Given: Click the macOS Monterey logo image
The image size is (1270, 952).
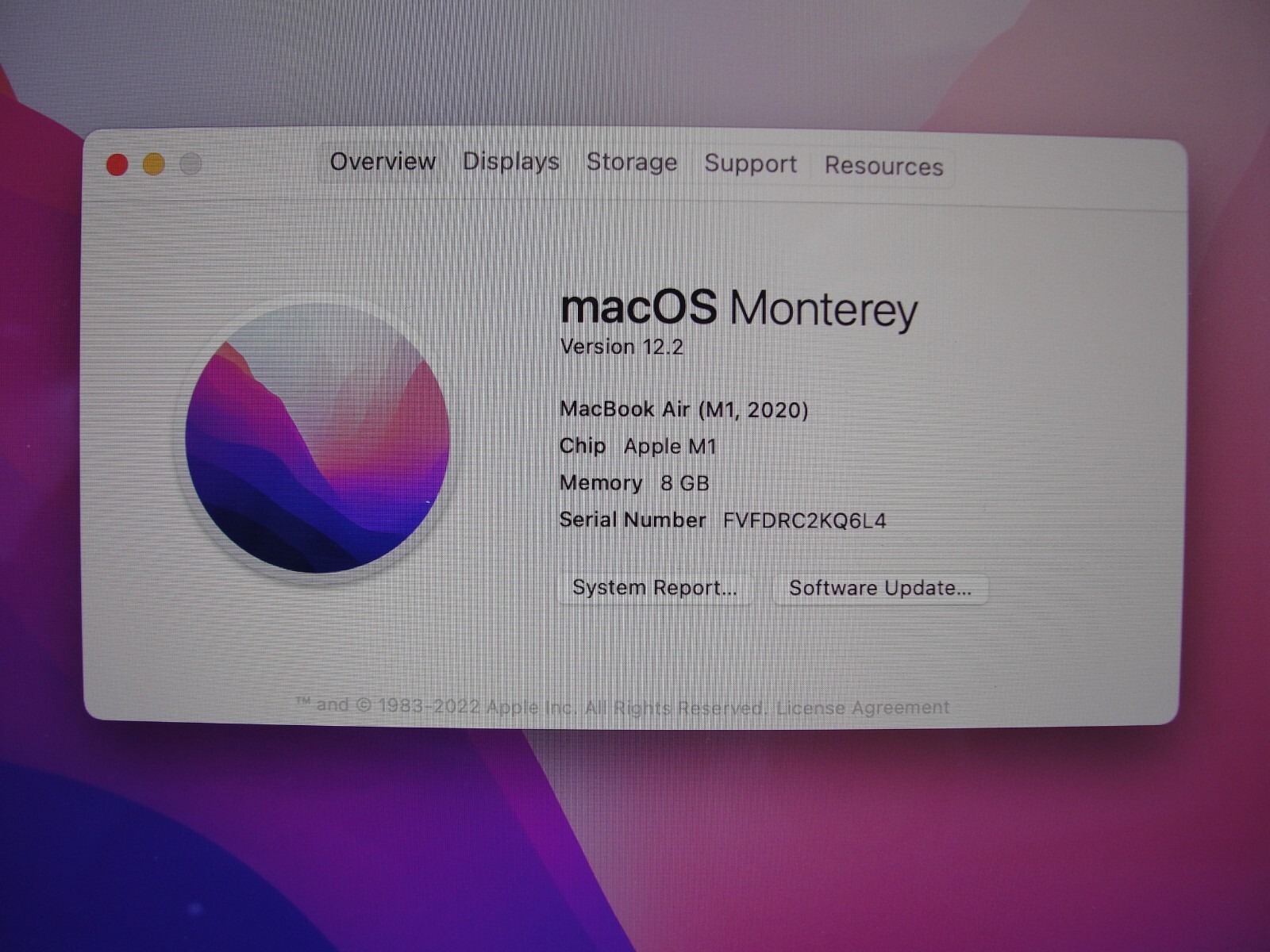Looking at the screenshot, I should pos(317,438).
